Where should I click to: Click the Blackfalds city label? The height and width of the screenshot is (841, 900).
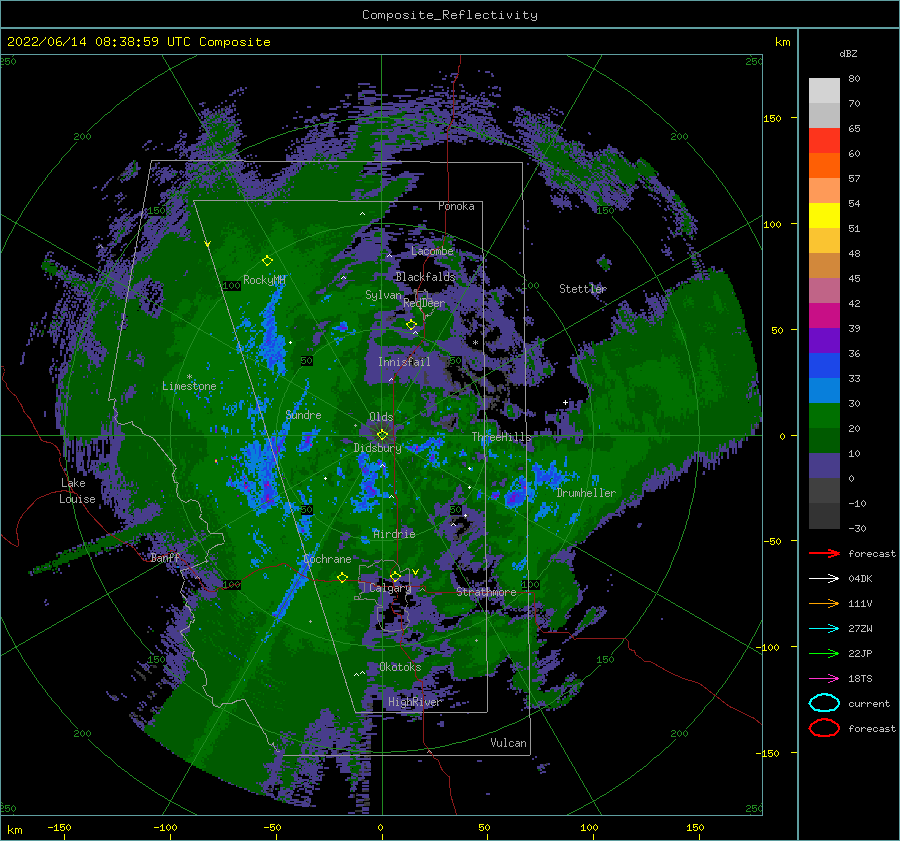(x=425, y=277)
